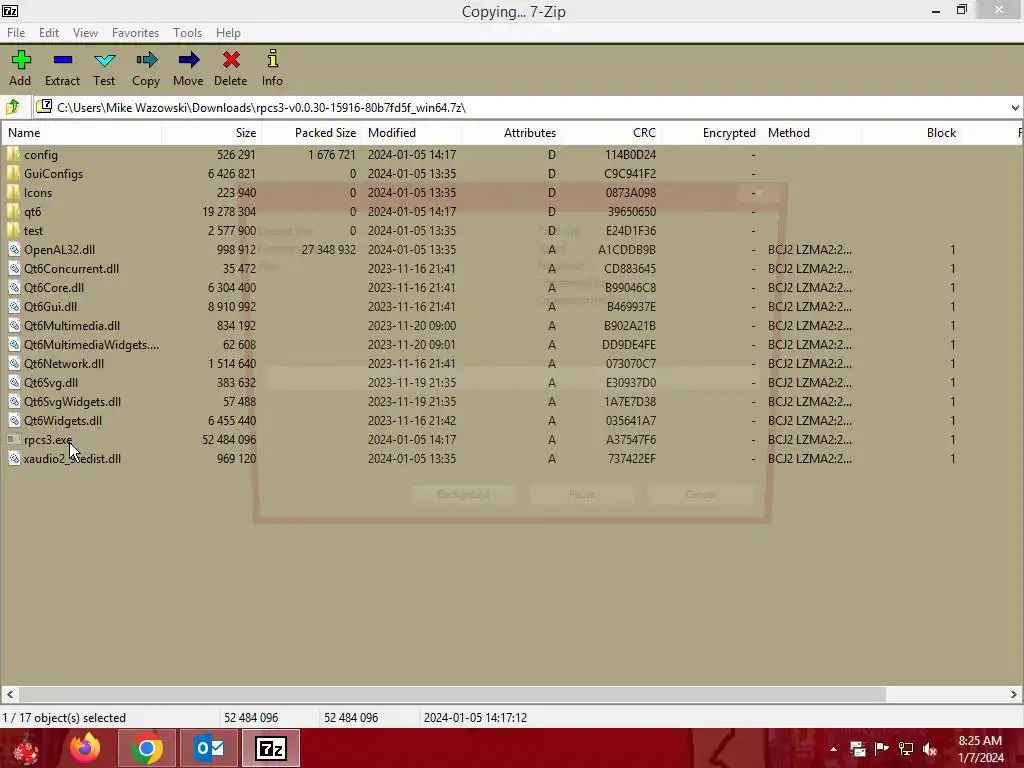
Task: Select the Qt6Multimedia.dll file name
Action: 72,325
